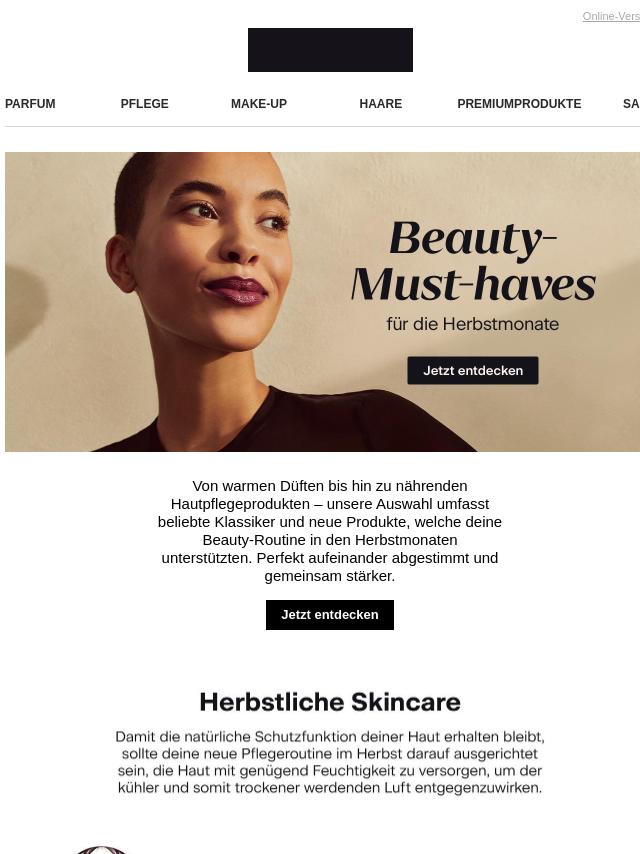
Task: Click the Herbstliche Skincare heading
Action: coord(330,702)
